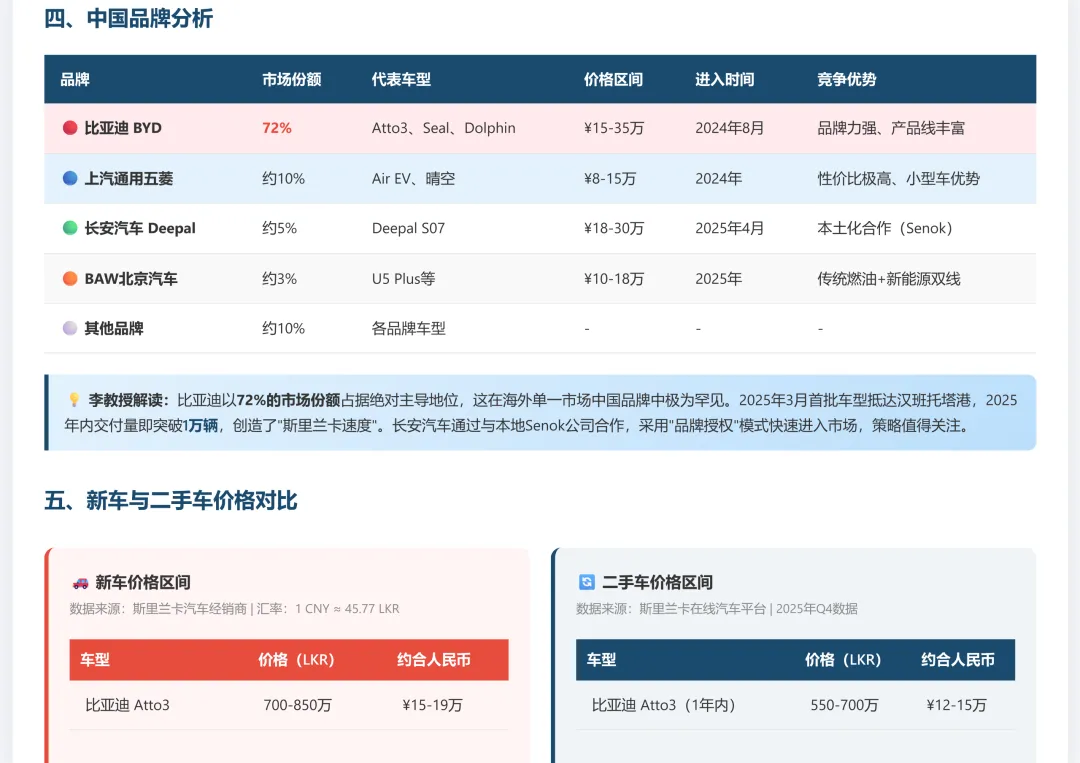Select 传统燃油+新能源双线 advantage text

tap(889, 278)
